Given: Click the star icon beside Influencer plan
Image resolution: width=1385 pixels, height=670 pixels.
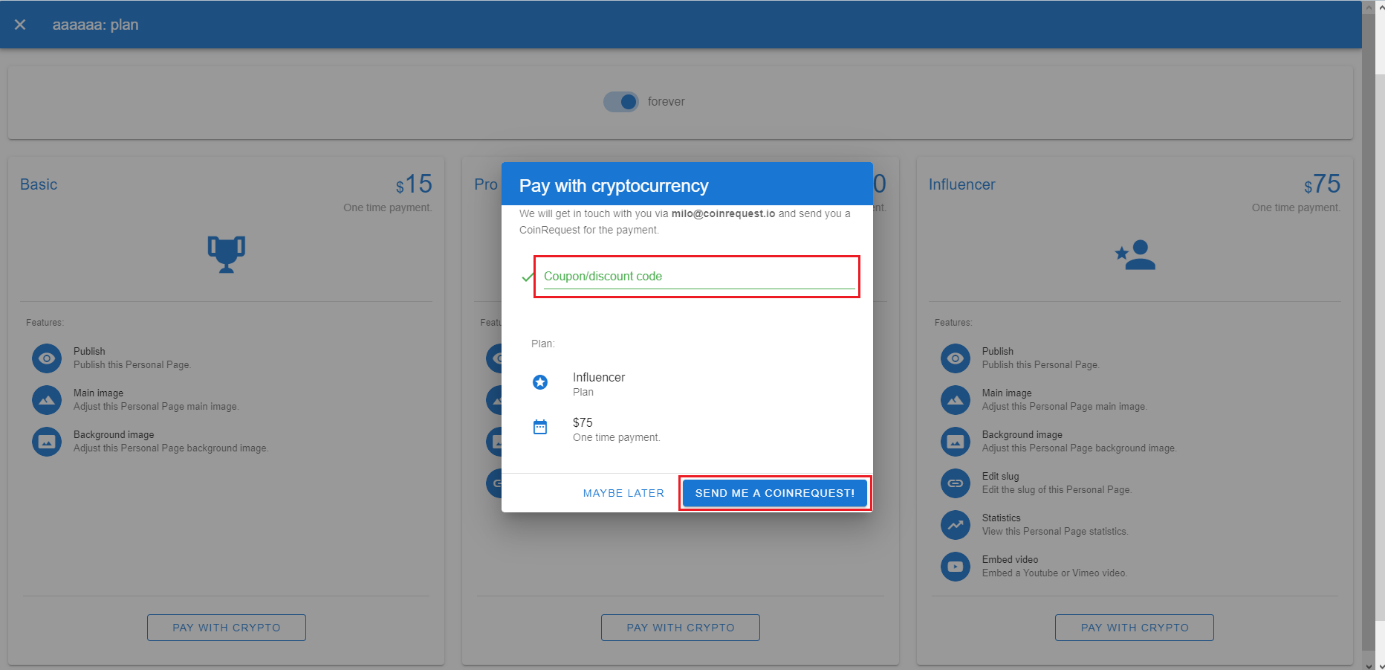Looking at the screenshot, I should [540, 383].
